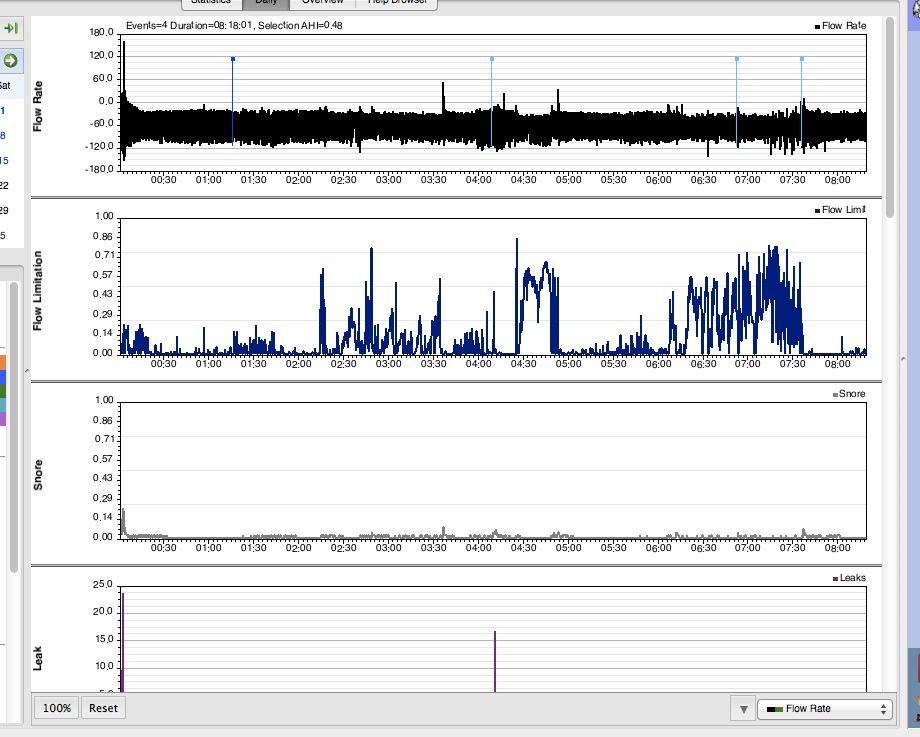Click the tall leak spike near 04:10
Screen dimensions: 920x737
click(495, 660)
